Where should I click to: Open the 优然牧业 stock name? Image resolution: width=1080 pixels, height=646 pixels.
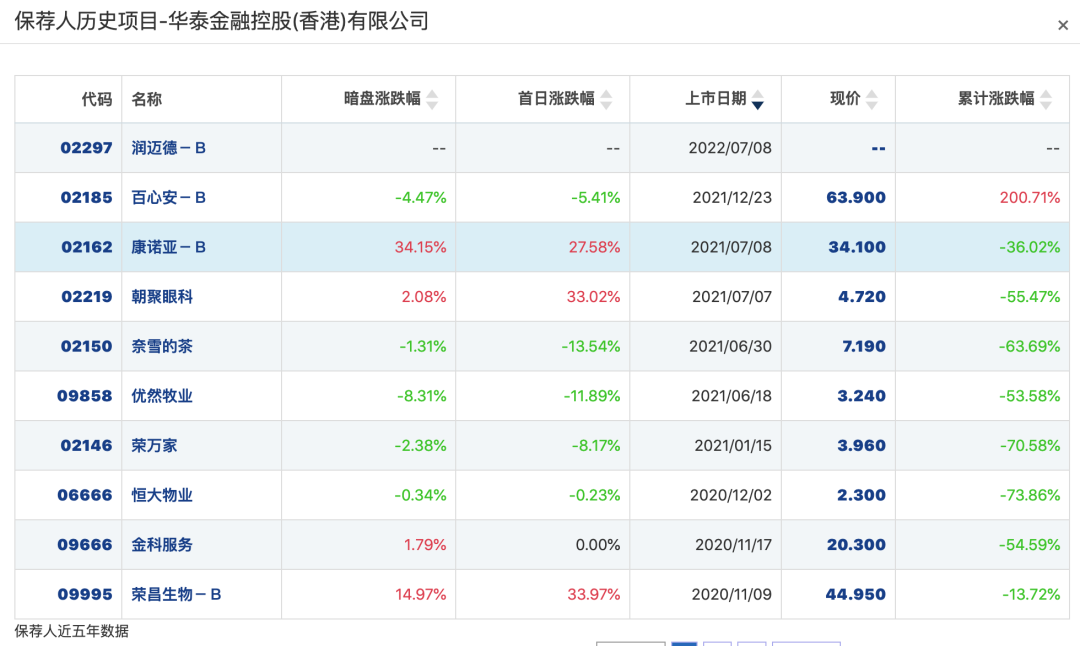pos(162,396)
